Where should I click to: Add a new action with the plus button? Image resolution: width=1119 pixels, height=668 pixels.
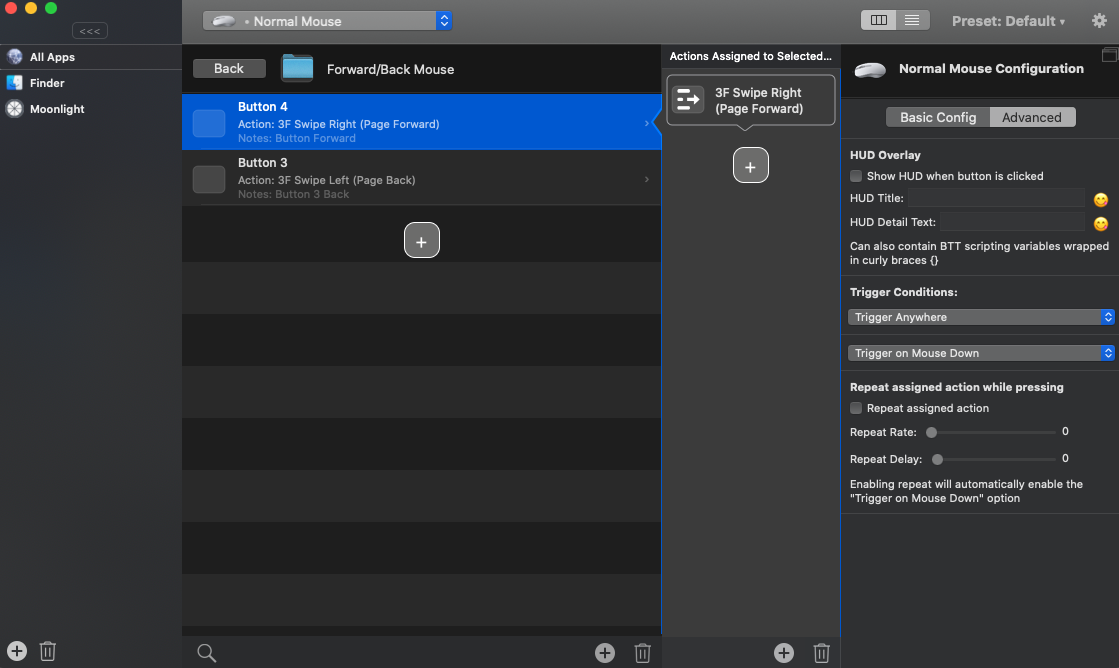750,165
